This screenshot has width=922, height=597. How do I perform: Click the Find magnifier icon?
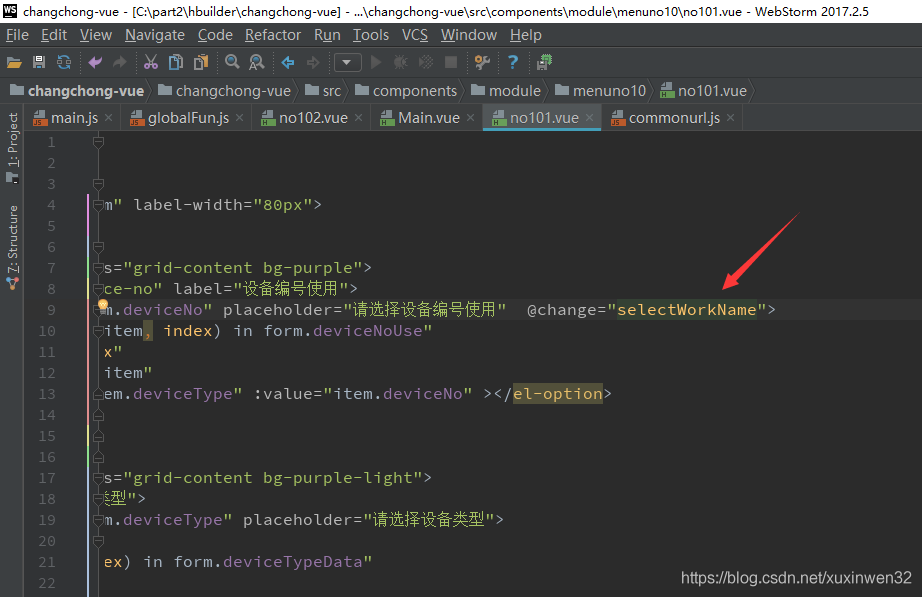click(232, 62)
